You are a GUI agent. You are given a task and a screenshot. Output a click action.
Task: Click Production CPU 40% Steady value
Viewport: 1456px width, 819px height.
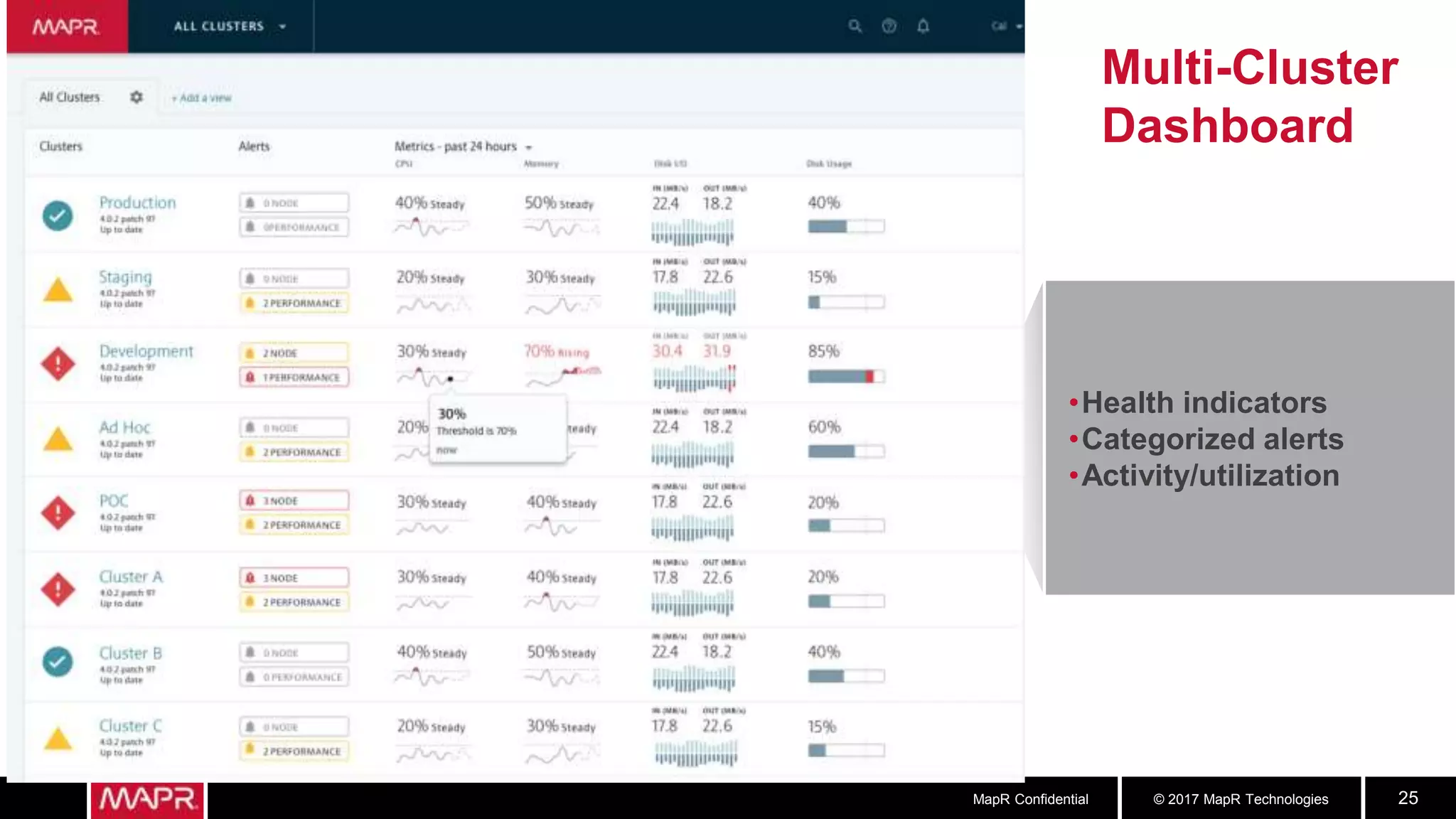pos(430,203)
